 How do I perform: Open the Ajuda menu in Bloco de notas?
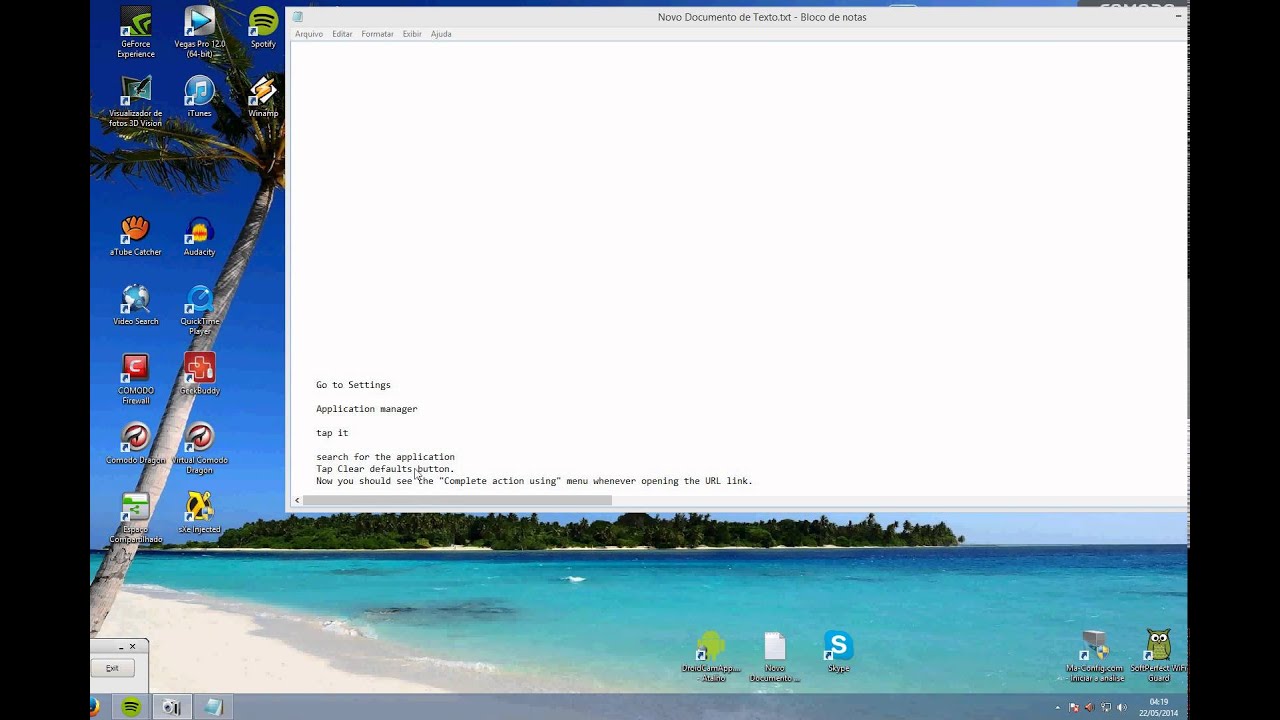(x=441, y=34)
